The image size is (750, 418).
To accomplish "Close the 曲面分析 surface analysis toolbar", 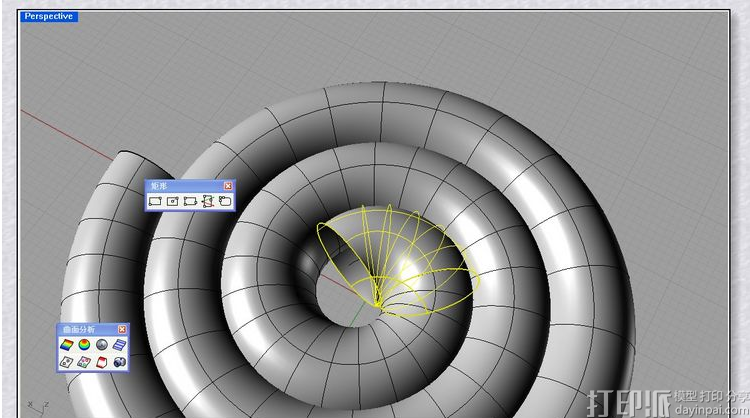I will pos(122,330).
